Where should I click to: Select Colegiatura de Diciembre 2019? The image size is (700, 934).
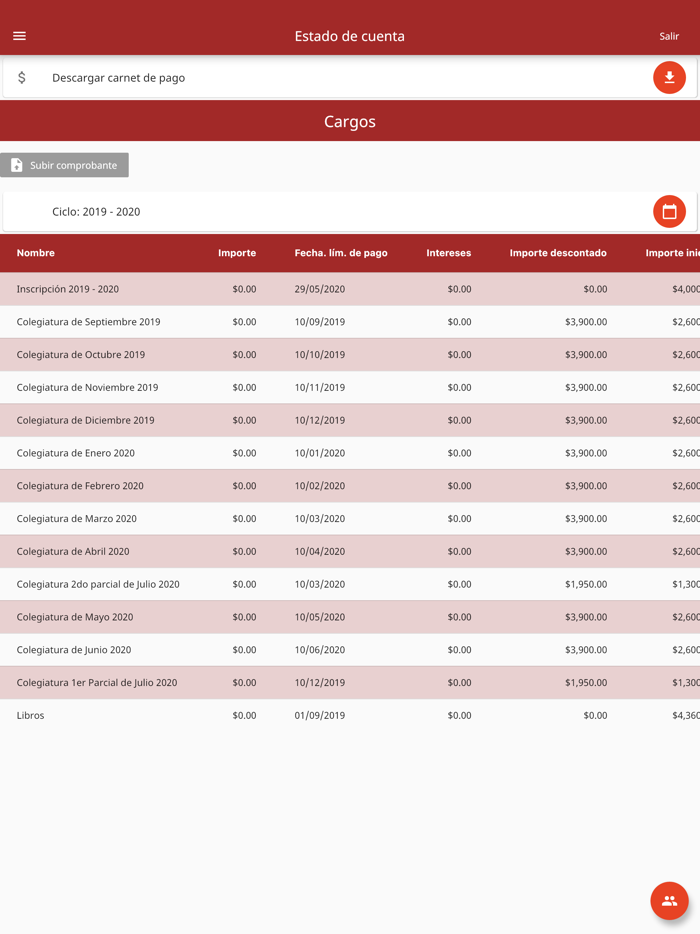[350, 420]
